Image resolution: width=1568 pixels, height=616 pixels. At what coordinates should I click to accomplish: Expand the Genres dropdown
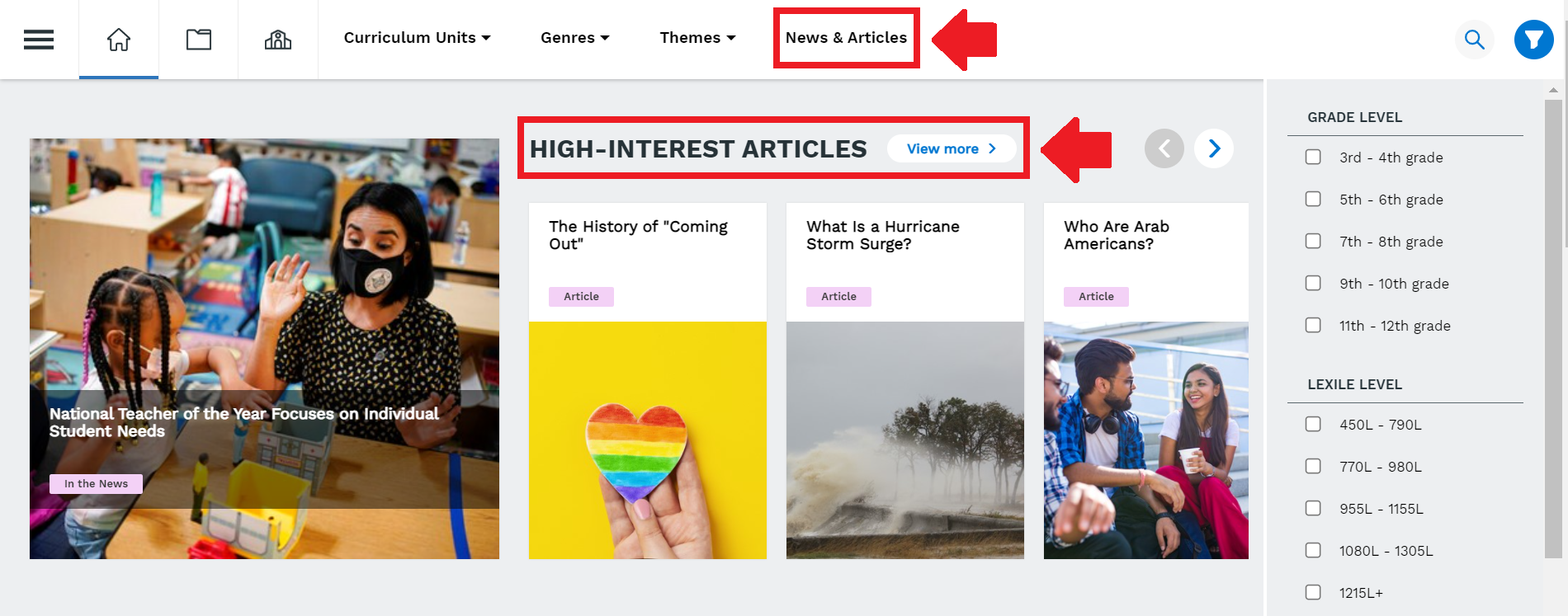click(x=575, y=38)
